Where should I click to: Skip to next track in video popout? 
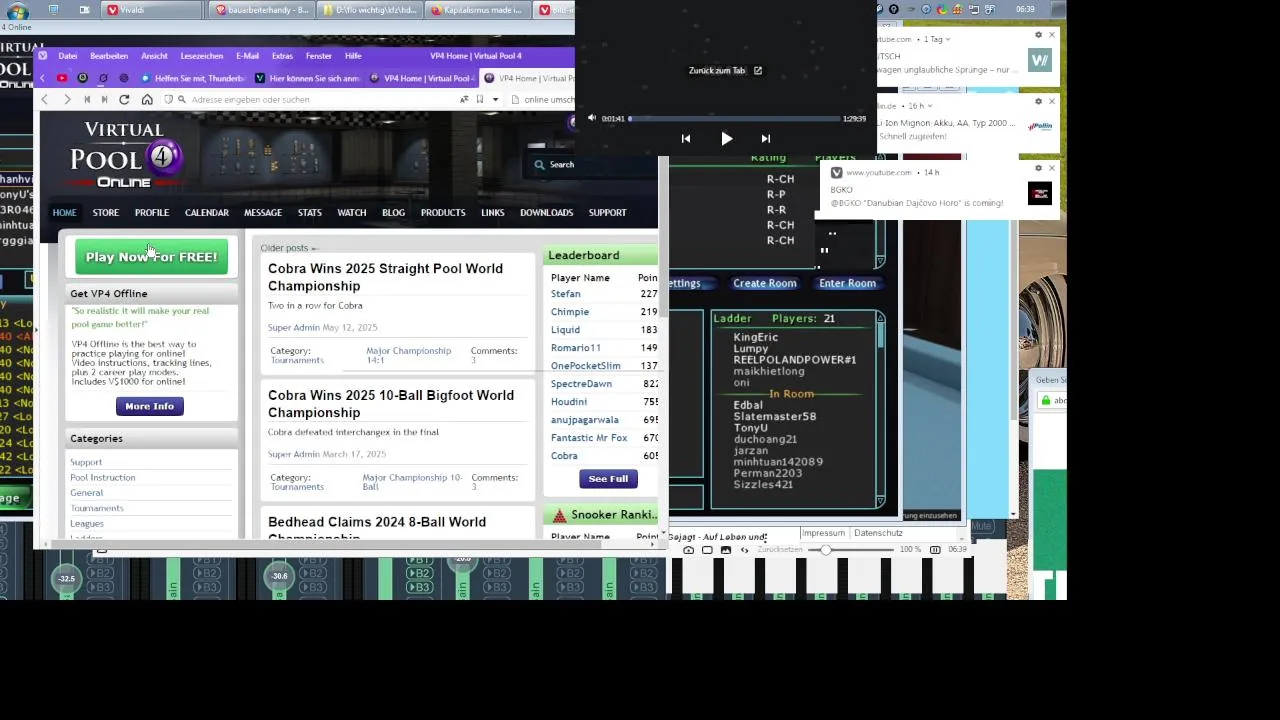[x=766, y=139]
